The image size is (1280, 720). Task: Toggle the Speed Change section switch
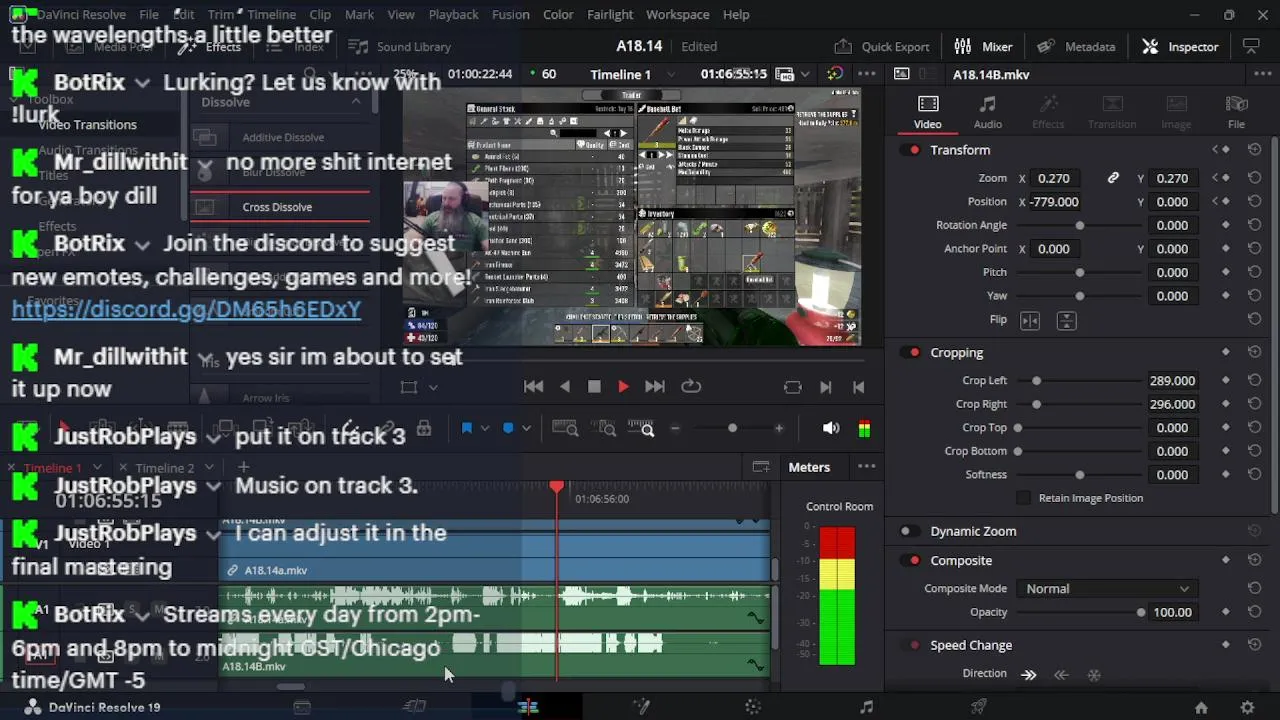pyautogui.click(x=911, y=646)
